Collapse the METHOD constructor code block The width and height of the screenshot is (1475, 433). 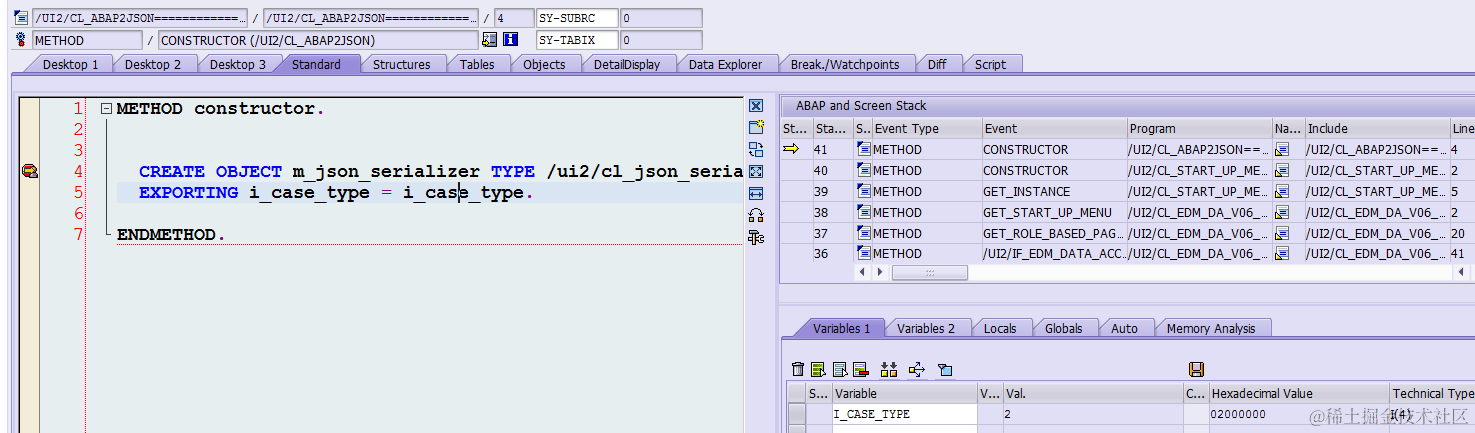[x=105, y=109]
